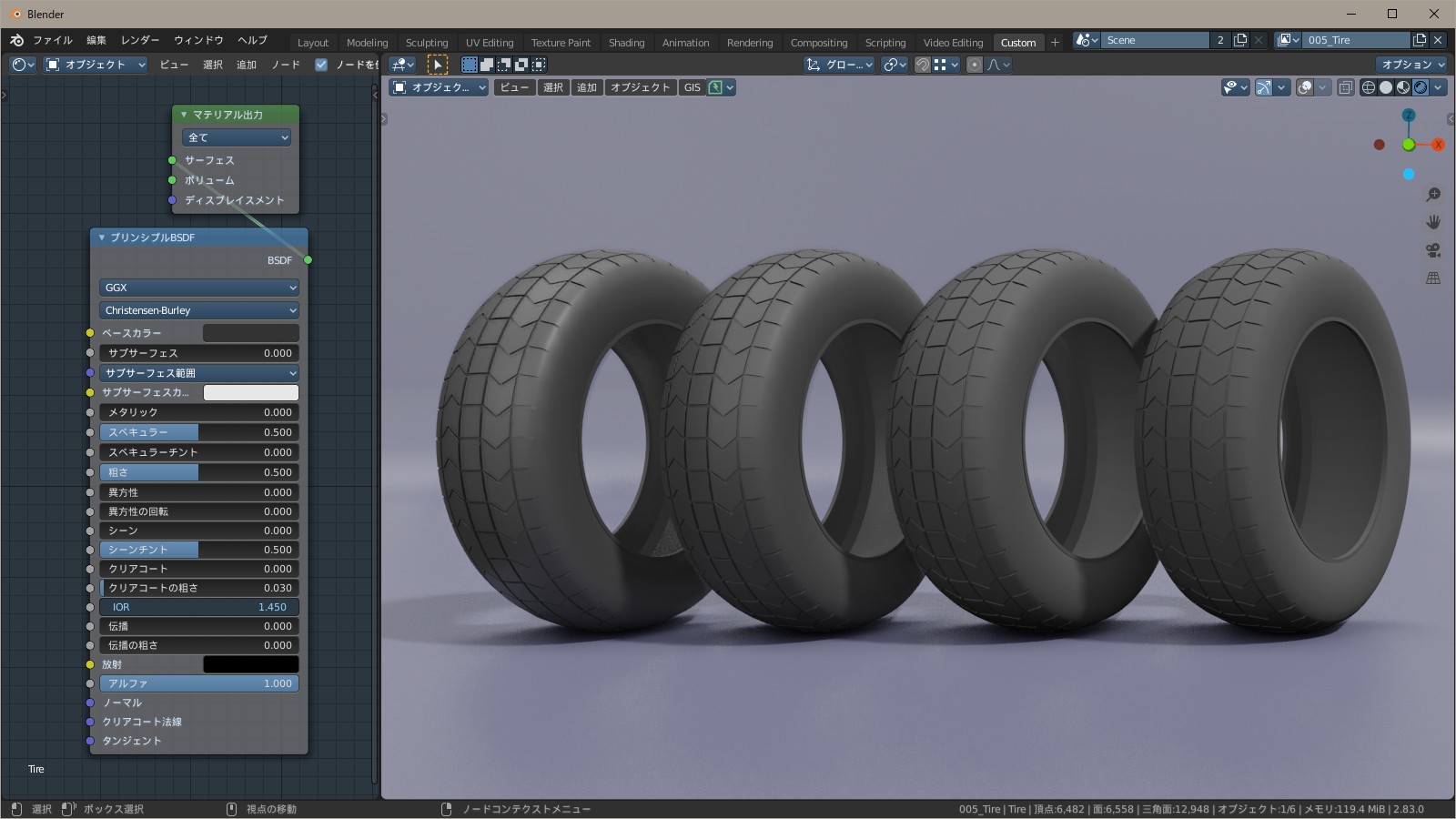Toggle X-ray mode button

pos(1346,87)
